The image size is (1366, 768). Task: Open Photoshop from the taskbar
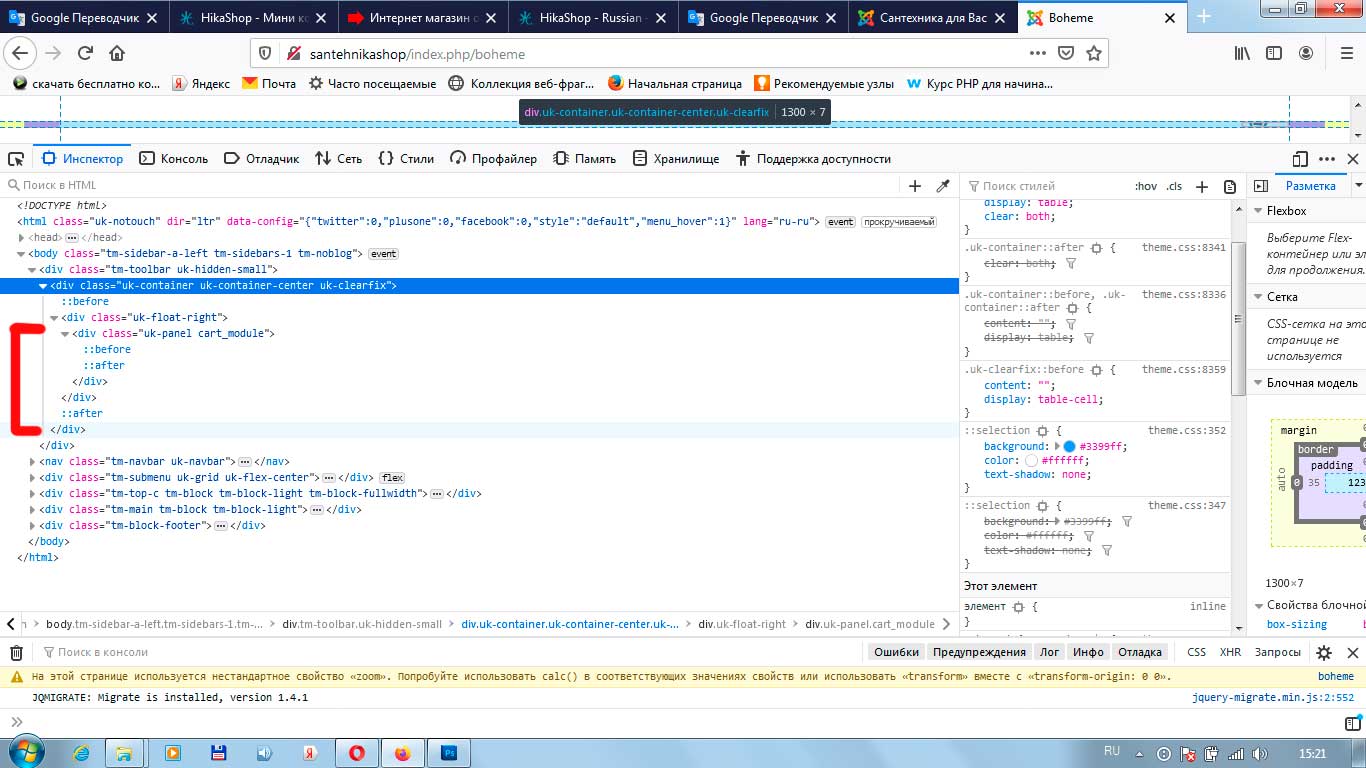coord(450,753)
